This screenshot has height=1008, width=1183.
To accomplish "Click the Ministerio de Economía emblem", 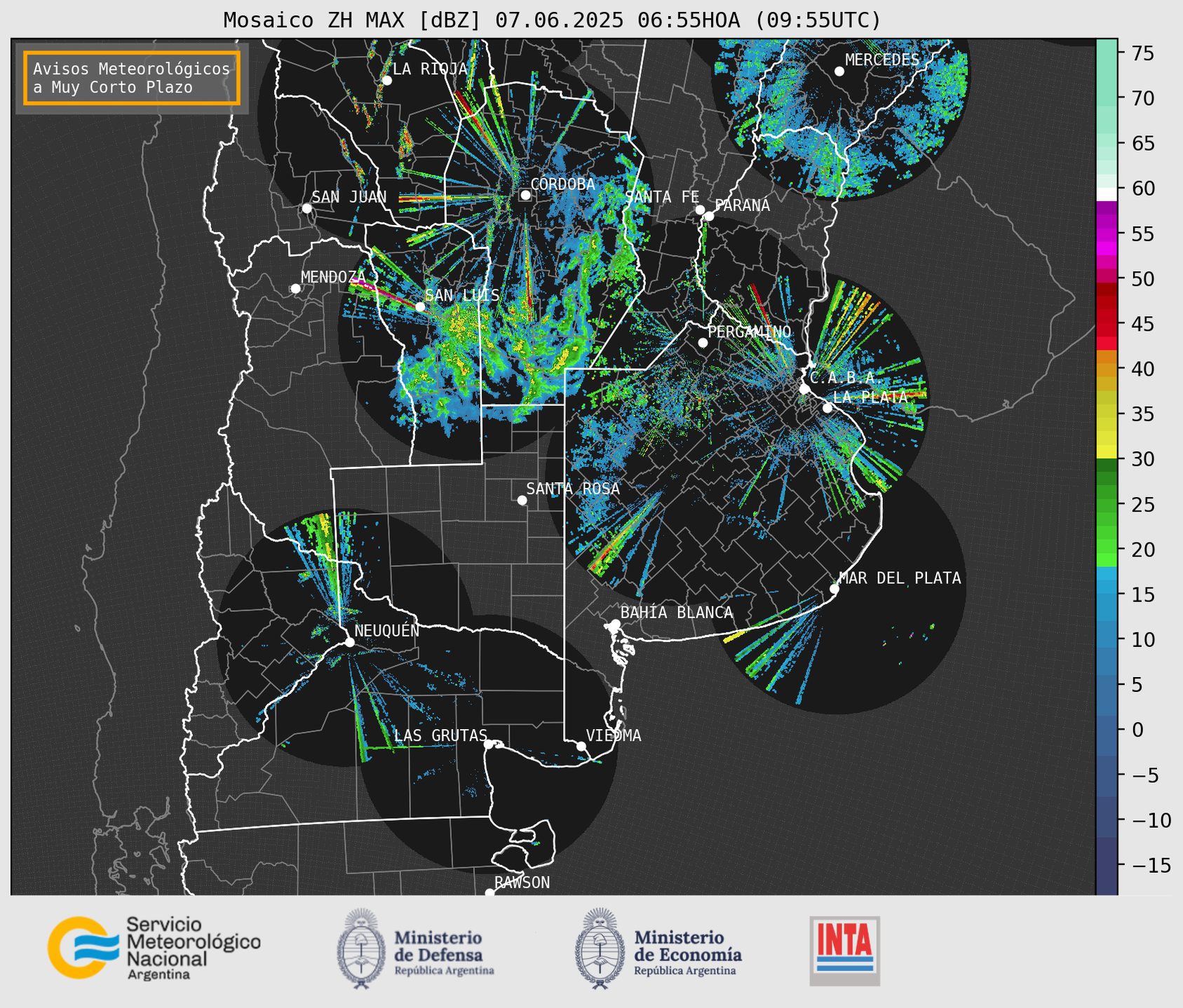I will click(x=600, y=948).
